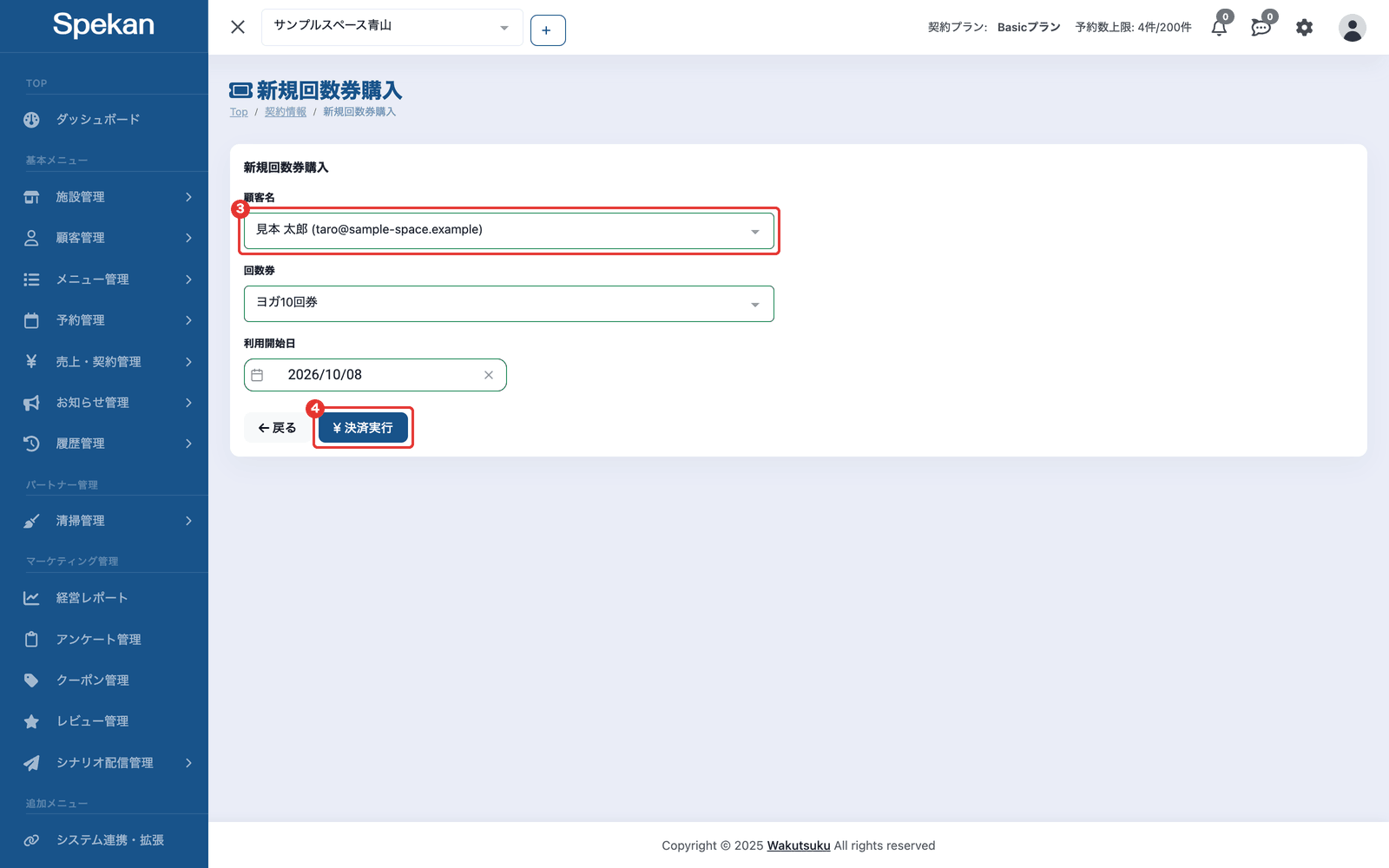This screenshot has width=1389, height=868.
Task: Click the レビュー管理 star icon
Action: (31, 721)
